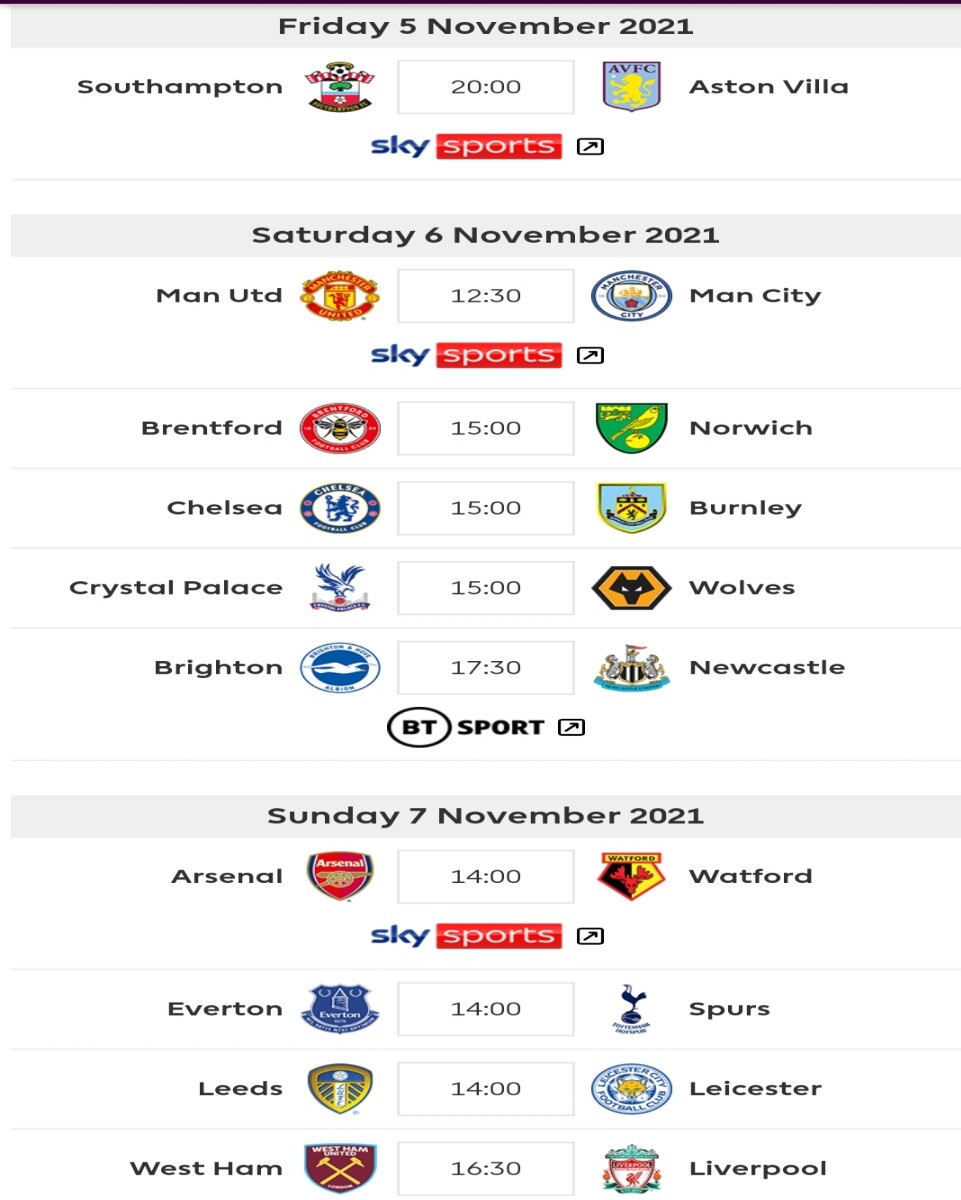Viewport: 961px width, 1200px height.
Task: Select the Manchester City badge
Action: [632, 296]
